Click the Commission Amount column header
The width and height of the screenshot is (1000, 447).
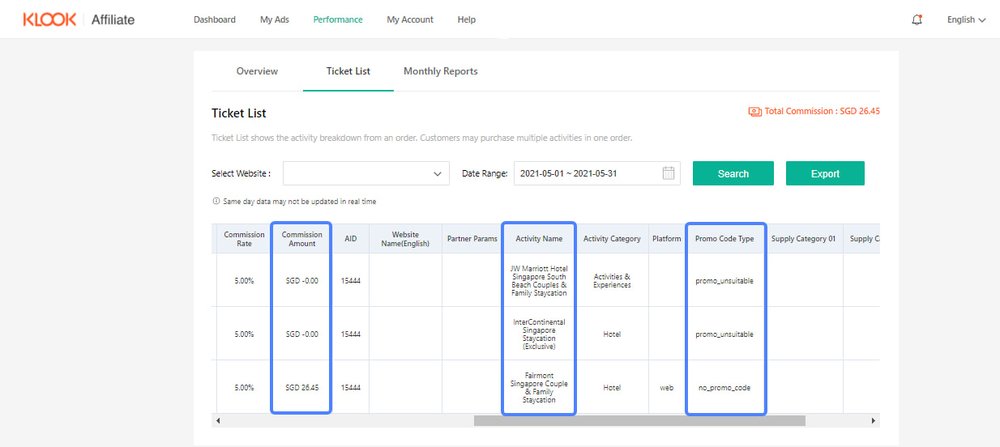pos(302,239)
